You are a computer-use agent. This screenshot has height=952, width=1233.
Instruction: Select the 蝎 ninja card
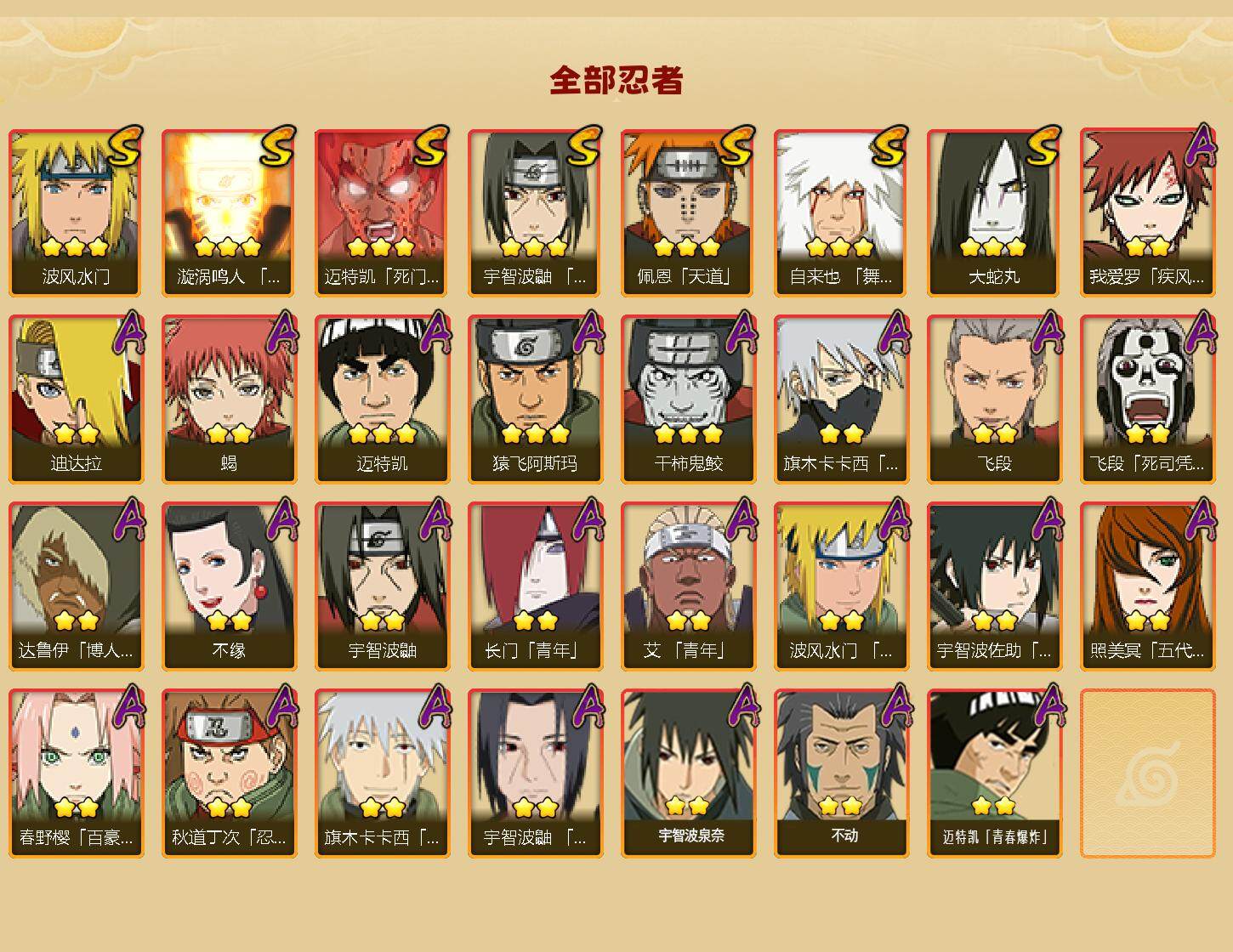coord(230,399)
